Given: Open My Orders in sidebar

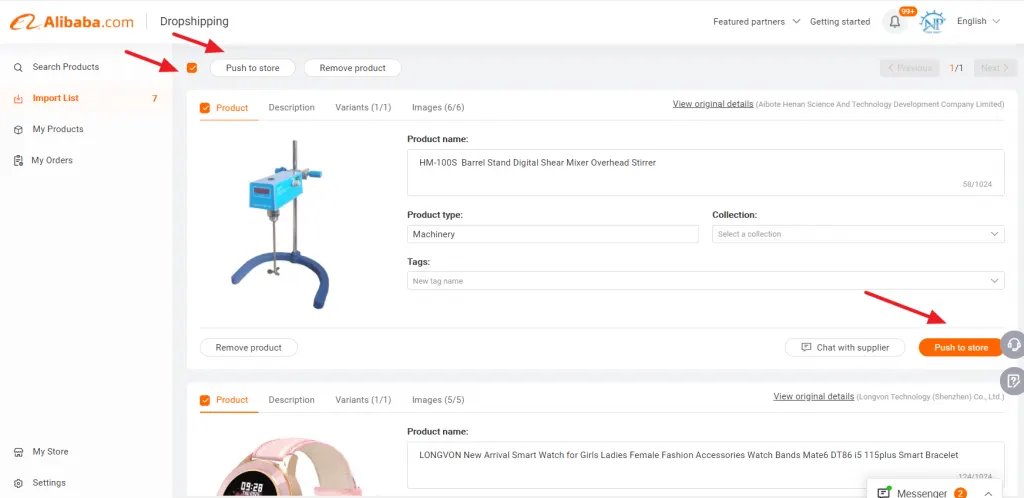Looking at the screenshot, I should tap(52, 160).
